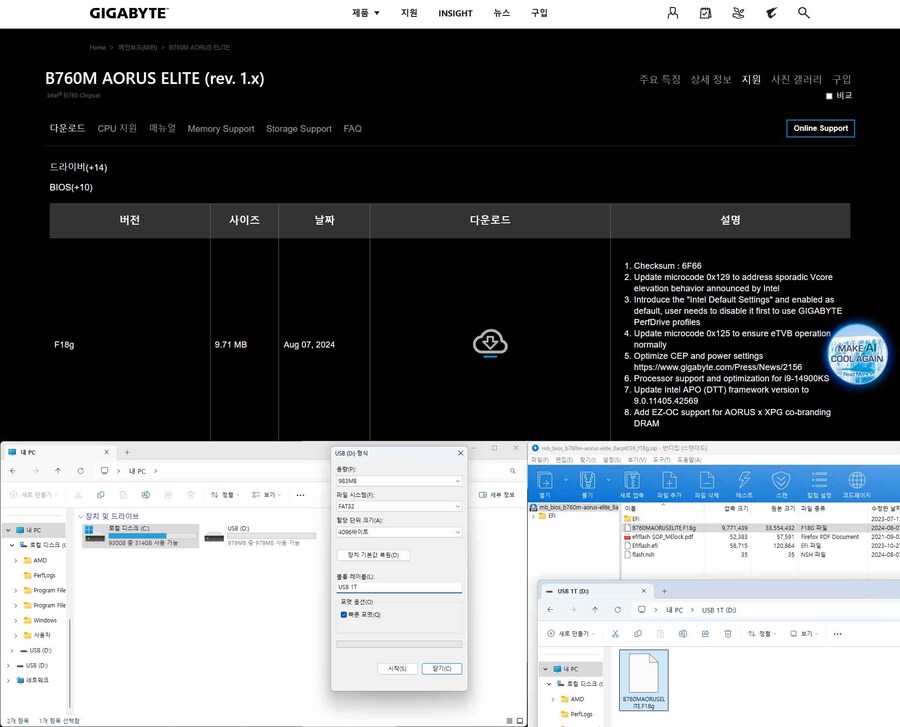Open the search magnifier on Gigabyte header
Screen dimensions: 900x727
coord(804,13)
